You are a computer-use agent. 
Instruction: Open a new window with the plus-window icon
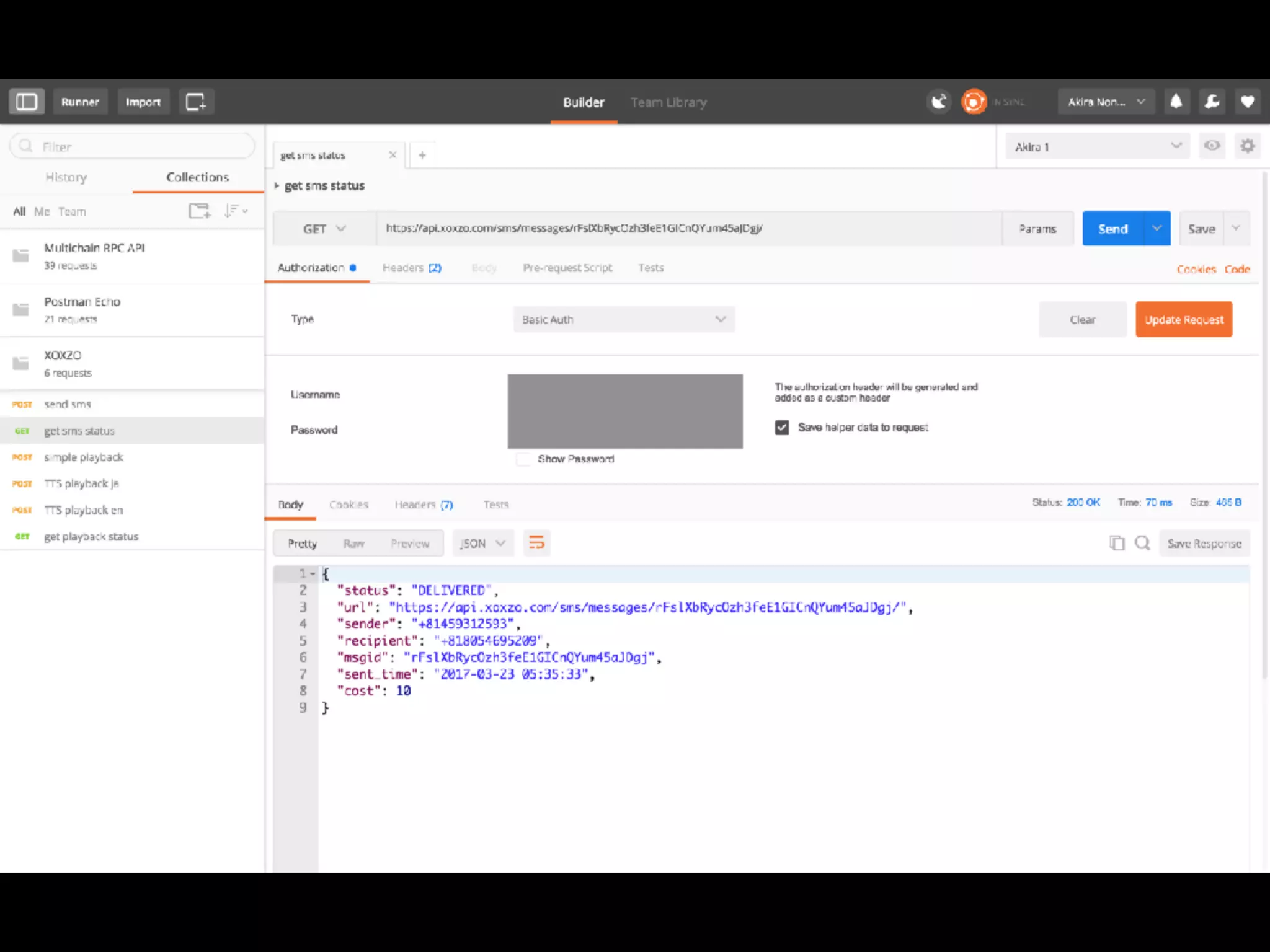point(196,102)
